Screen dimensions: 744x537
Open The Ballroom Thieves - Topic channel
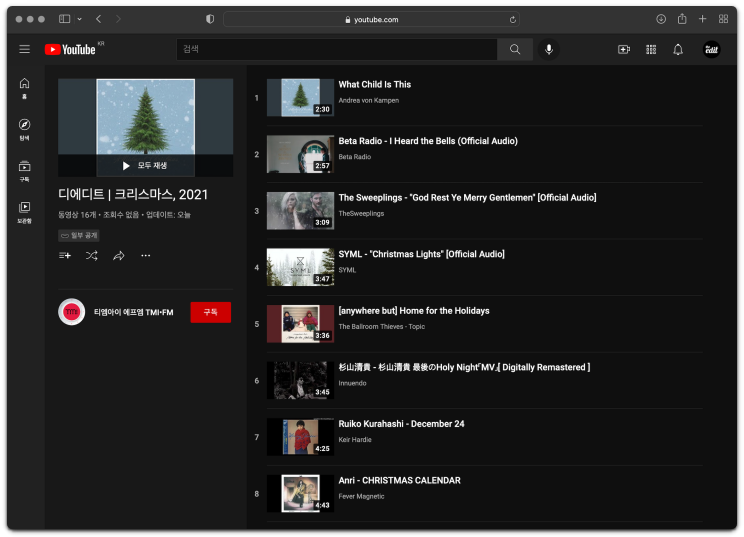coord(381,327)
